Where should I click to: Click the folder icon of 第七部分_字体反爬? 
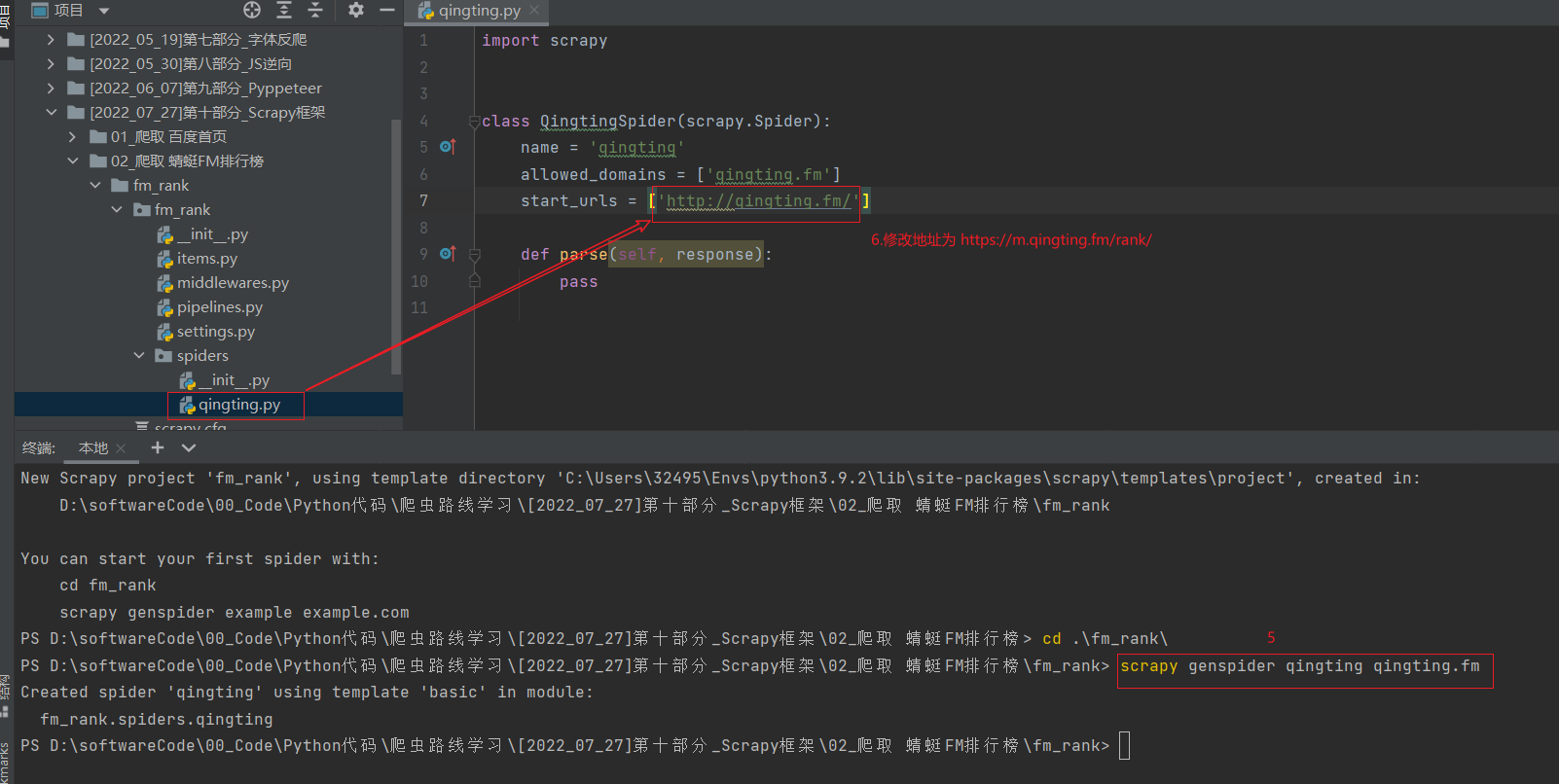click(x=76, y=40)
